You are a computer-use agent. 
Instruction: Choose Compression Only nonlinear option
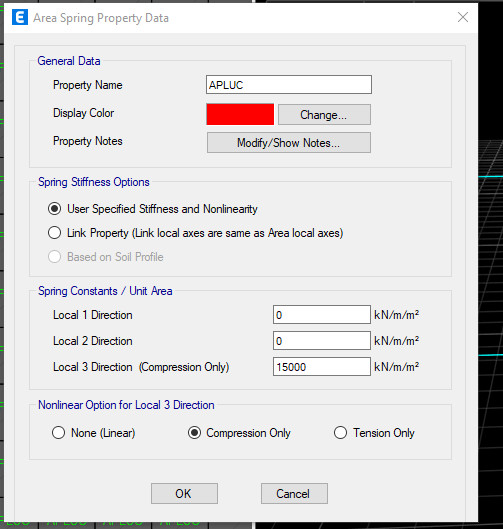194,433
